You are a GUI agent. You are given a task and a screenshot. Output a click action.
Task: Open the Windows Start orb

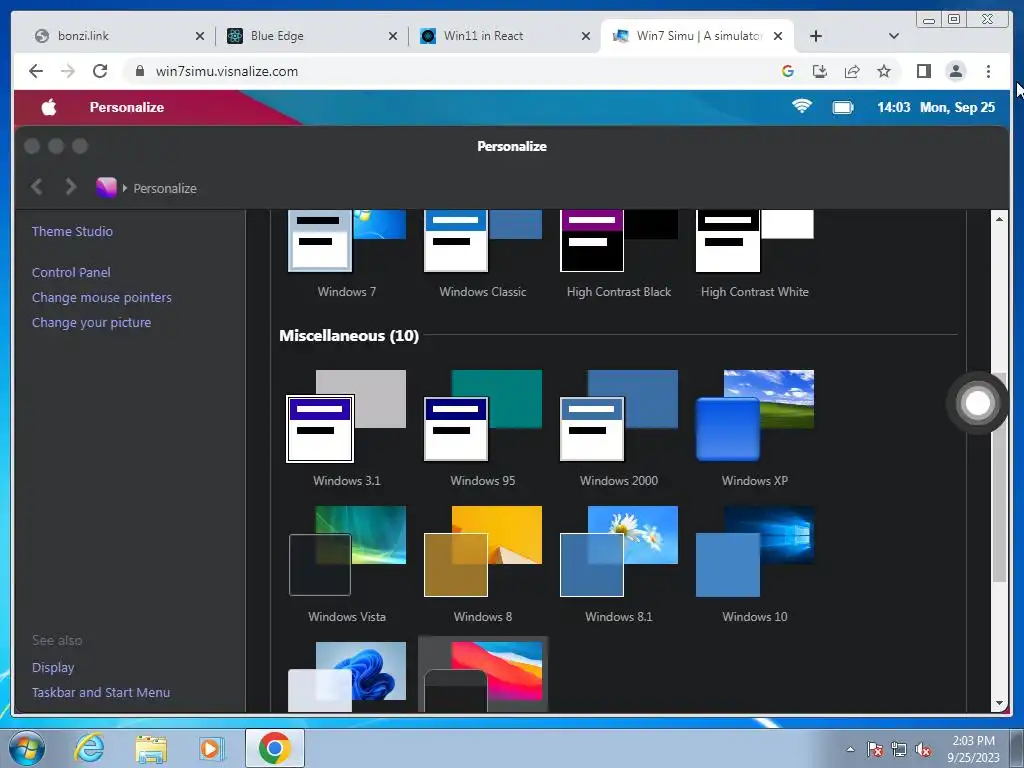pos(27,748)
